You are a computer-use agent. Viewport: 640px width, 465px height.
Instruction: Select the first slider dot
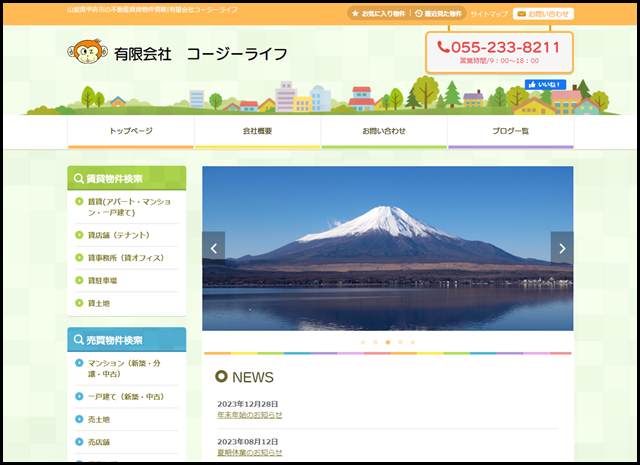point(363,343)
